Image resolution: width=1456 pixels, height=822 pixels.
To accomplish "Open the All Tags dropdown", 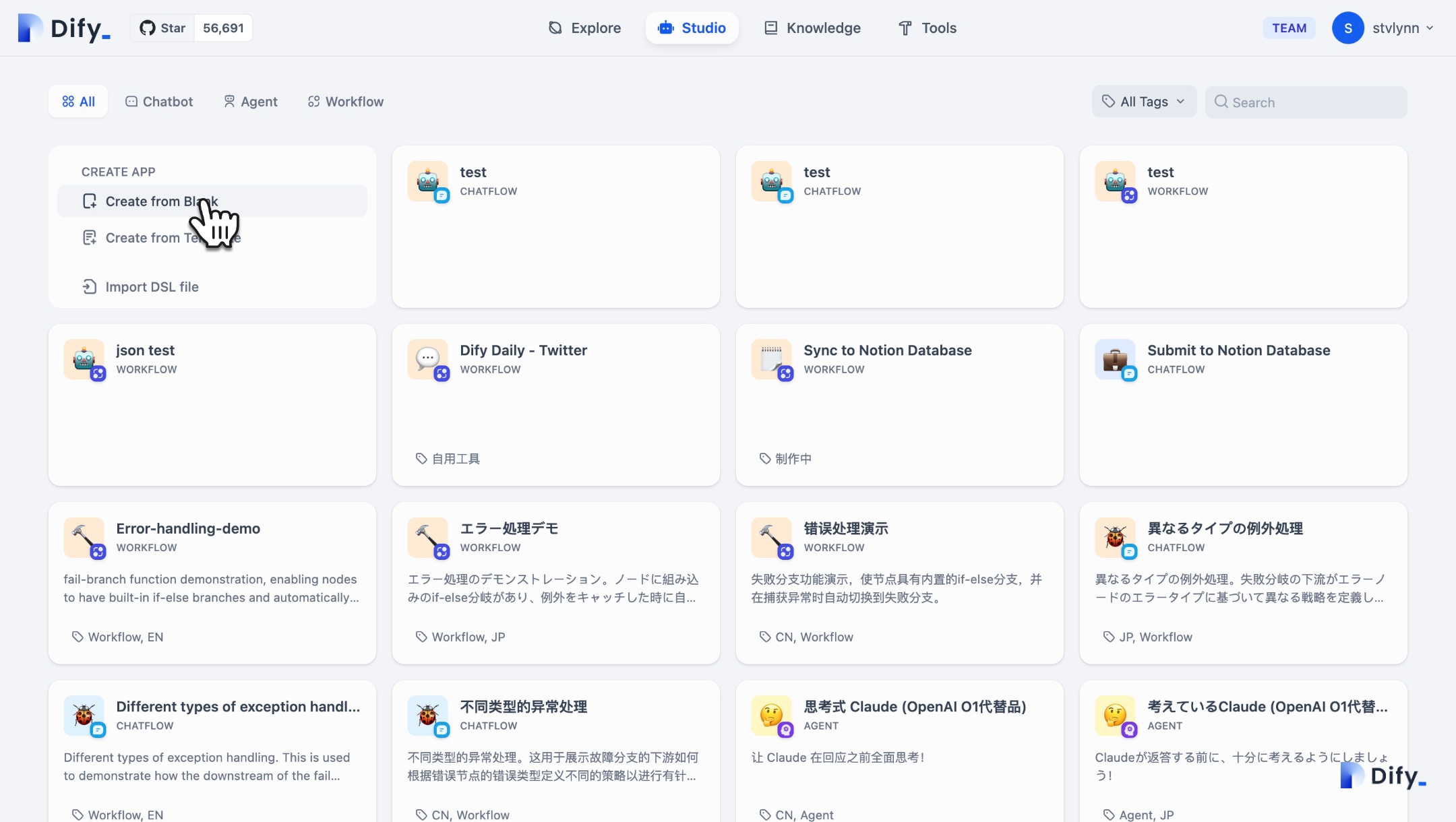I will coord(1144,102).
